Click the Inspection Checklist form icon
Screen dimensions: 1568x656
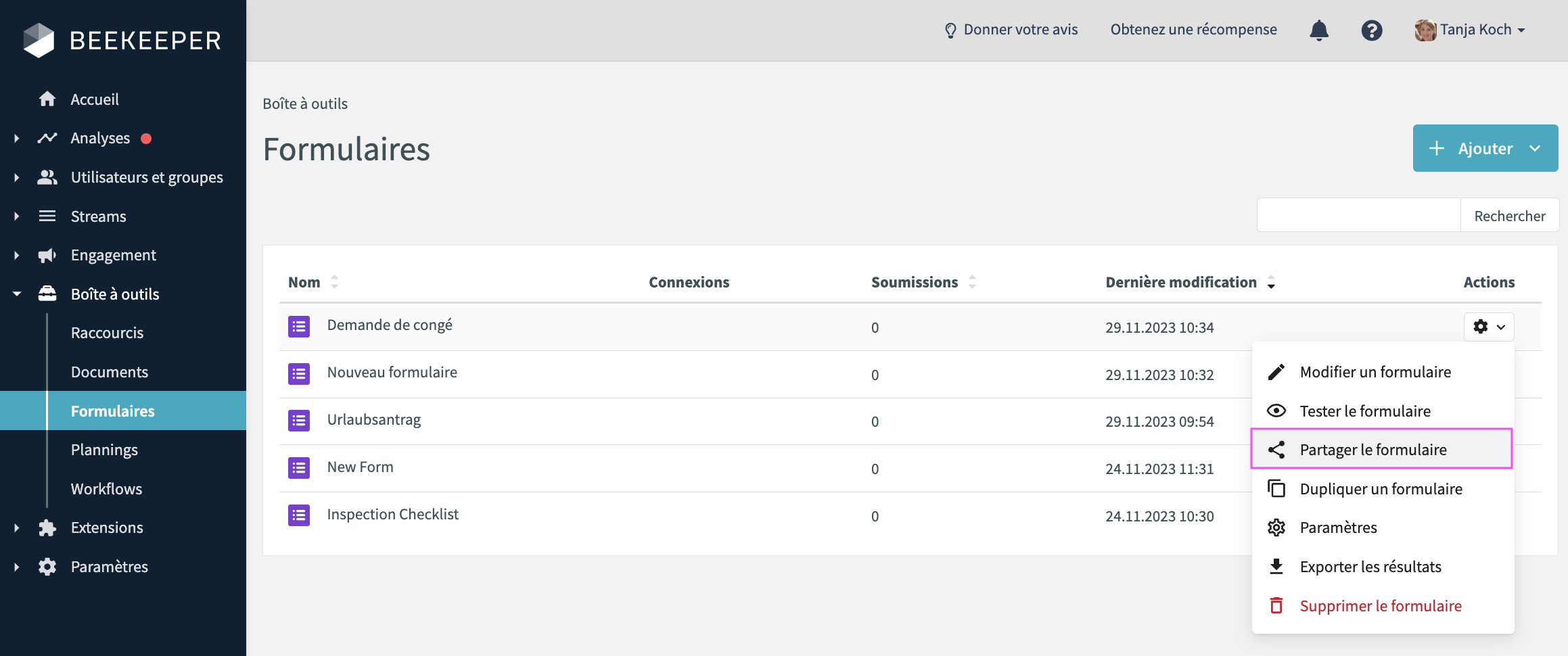tap(299, 515)
